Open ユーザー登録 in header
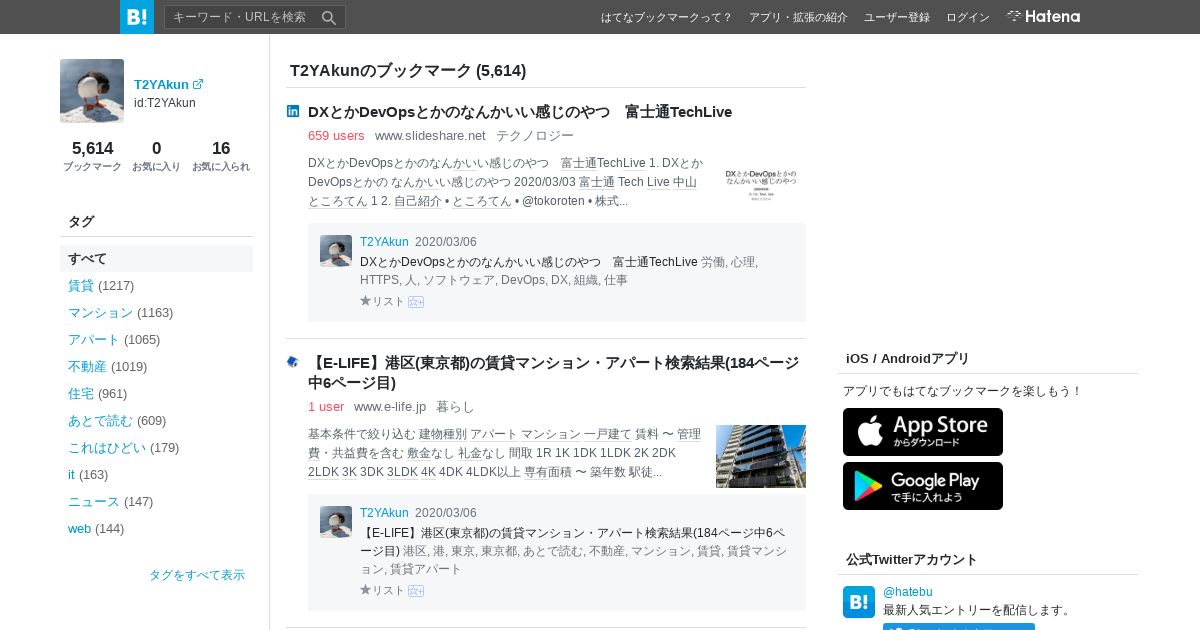 897,17
